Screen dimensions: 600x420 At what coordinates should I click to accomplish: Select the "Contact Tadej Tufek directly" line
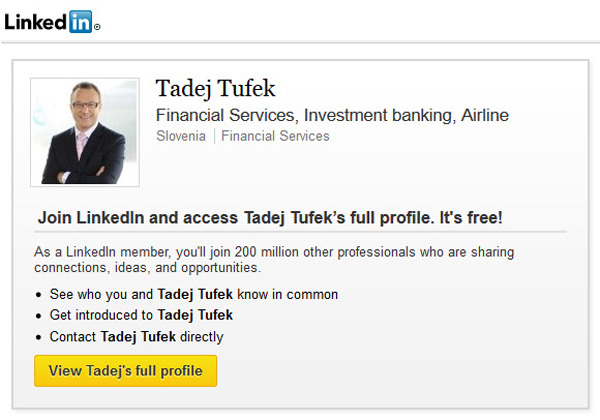click(x=136, y=337)
